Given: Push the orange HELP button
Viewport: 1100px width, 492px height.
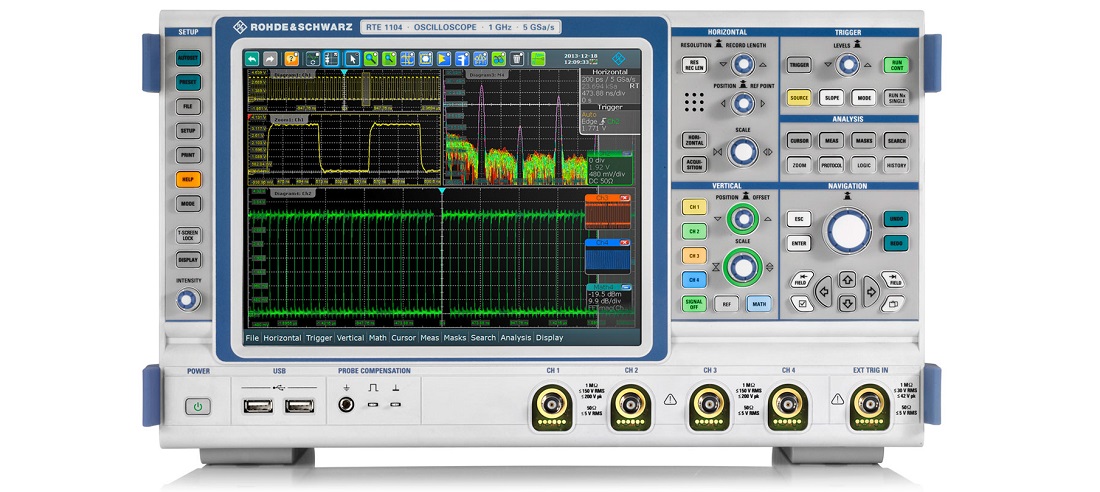Looking at the screenshot, I should [x=188, y=179].
